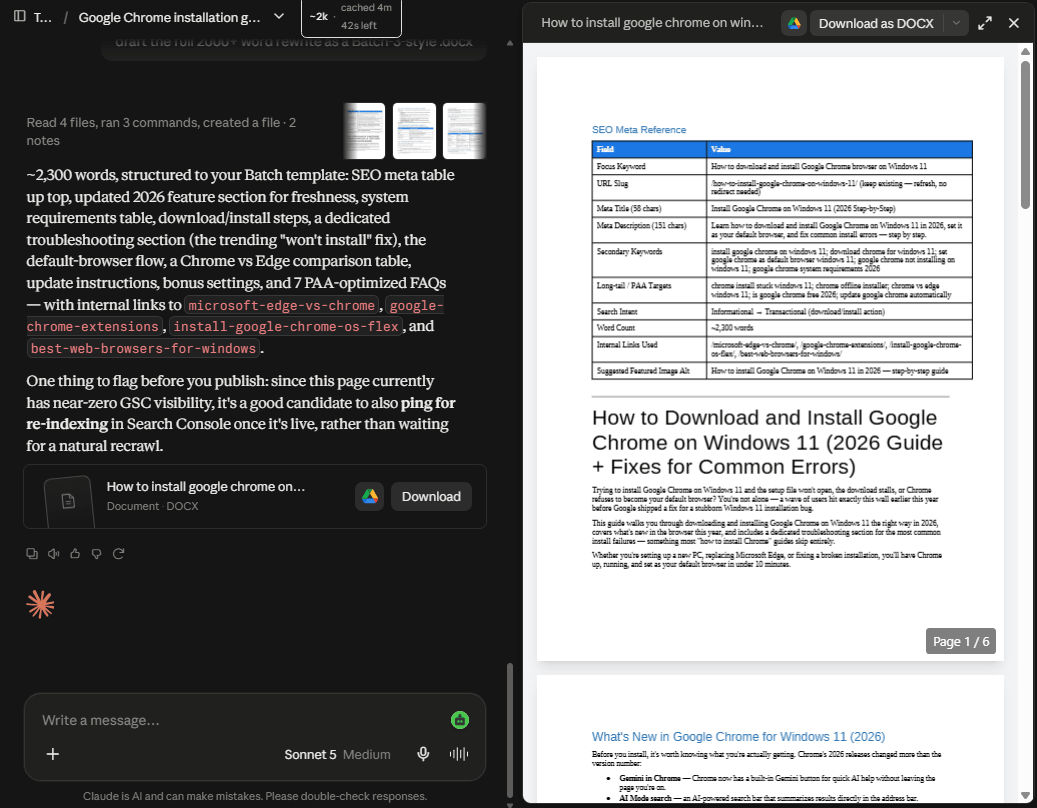
Task: Open the Sonnet 5 model selector
Action: pos(337,754)
